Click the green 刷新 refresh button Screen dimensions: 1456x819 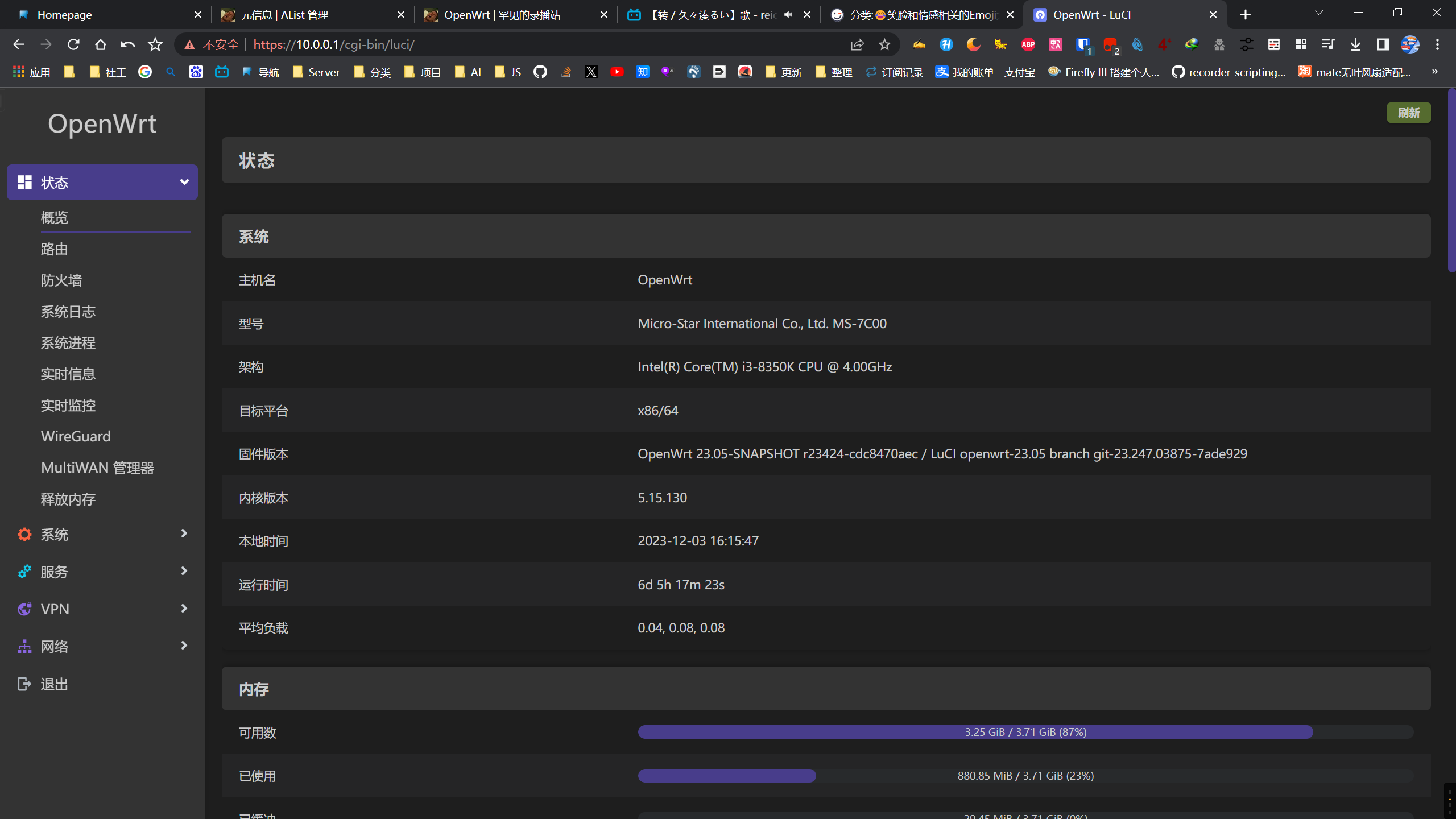(1408, 113)
